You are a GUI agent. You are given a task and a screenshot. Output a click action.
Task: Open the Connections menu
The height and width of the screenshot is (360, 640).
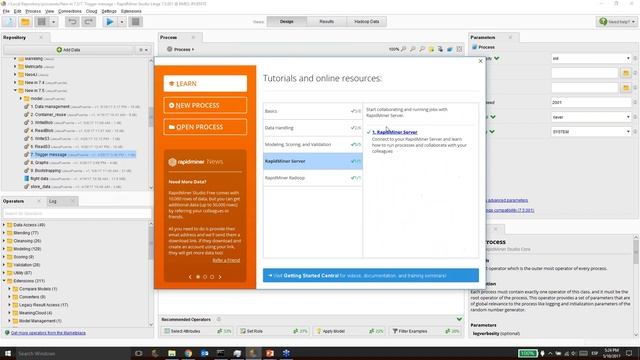[x=70, y=11]
